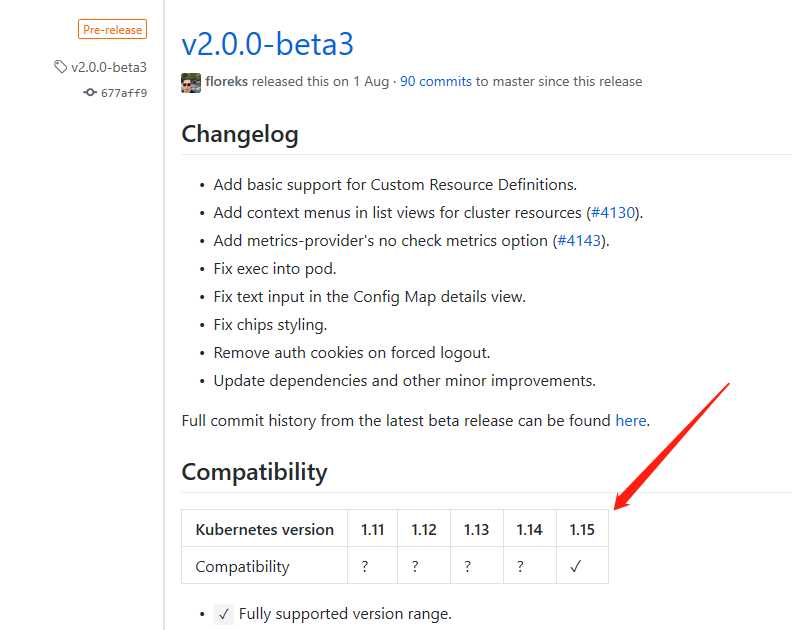Open the v2.0.0-beta3 tag link in sidebar

tap(109, 67)
